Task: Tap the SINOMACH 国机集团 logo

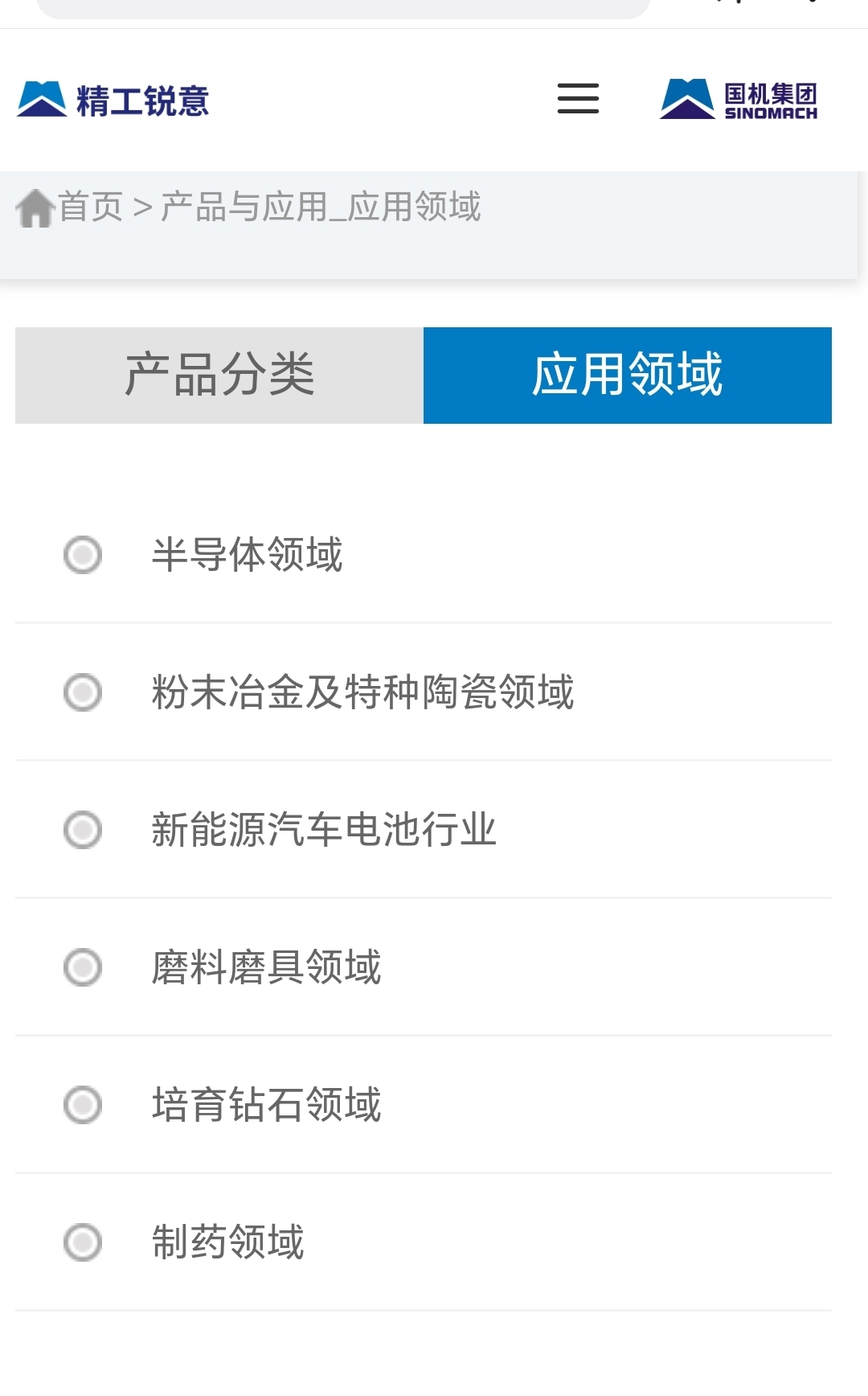Action: [x=739, y=99]
